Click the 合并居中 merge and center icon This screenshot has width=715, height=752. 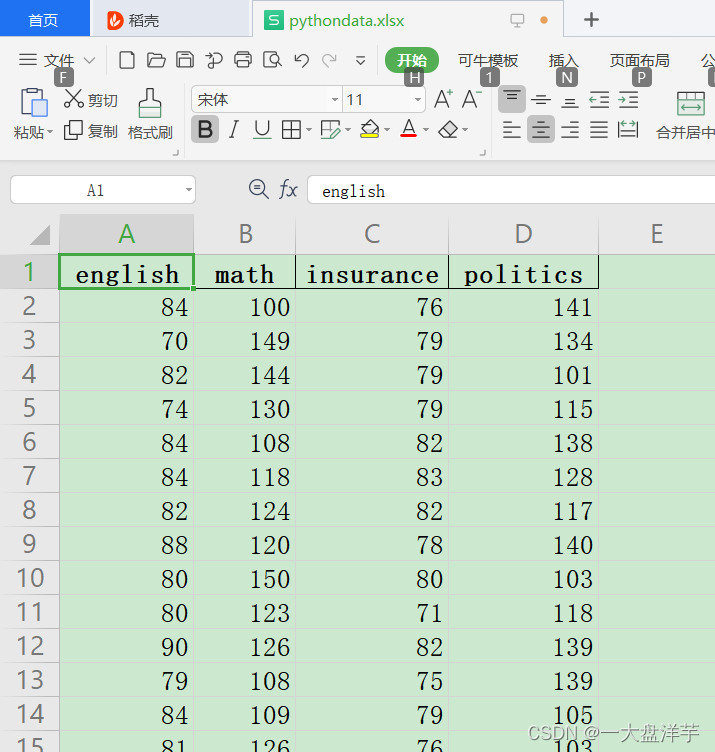click(x=691, y=103)
